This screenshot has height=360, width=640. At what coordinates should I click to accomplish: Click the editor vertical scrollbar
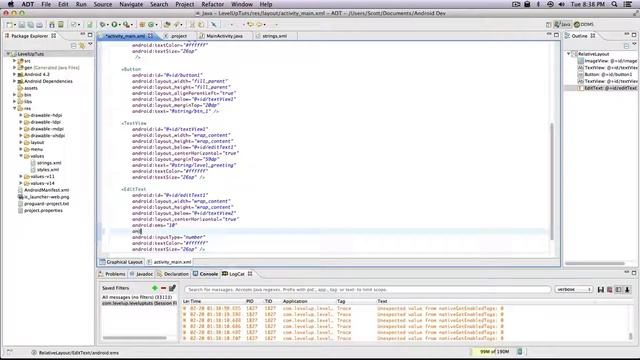(552, 182)
